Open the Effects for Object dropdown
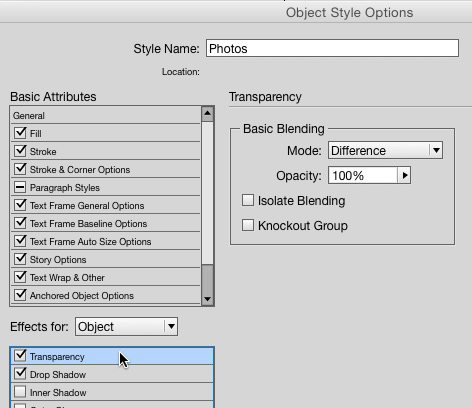This screenshot has width=472, height=408. coord(126,326)
